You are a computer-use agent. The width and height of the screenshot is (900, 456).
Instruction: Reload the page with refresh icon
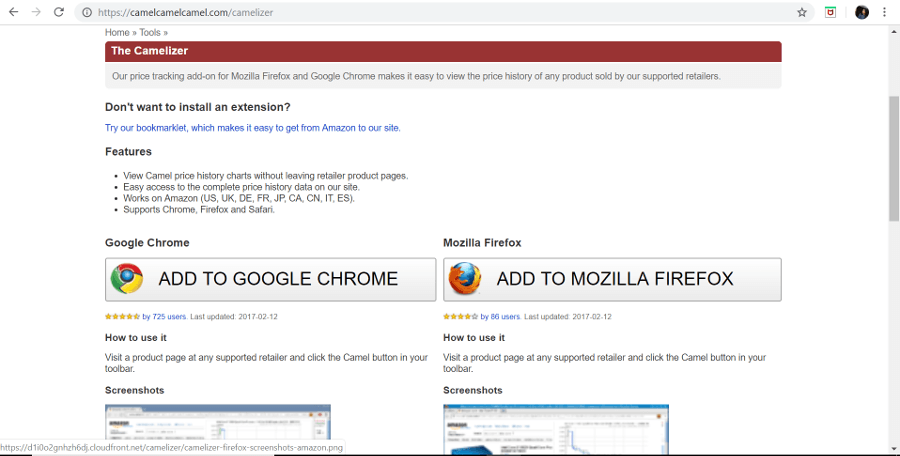tap(59, 12)
